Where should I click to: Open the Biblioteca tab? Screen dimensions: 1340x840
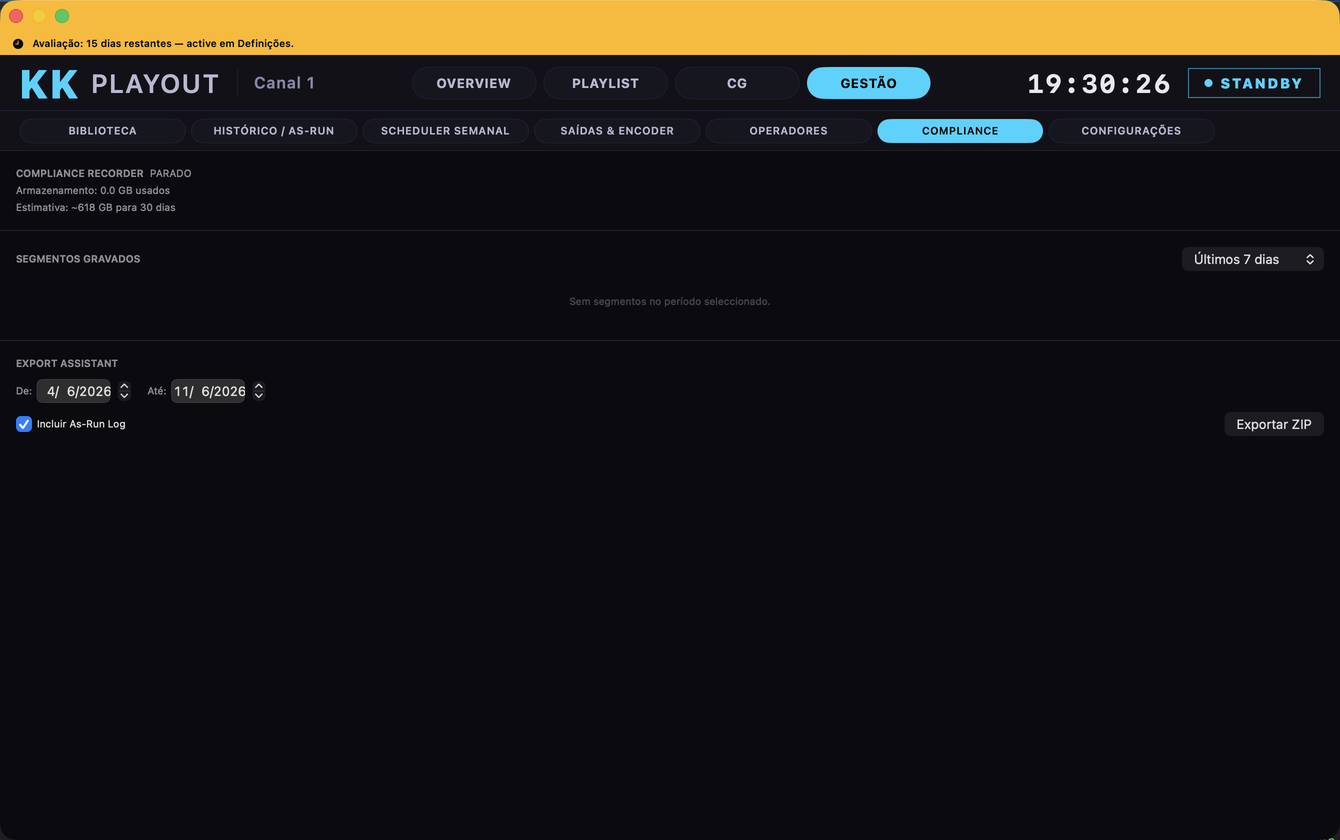coord(103,131)
